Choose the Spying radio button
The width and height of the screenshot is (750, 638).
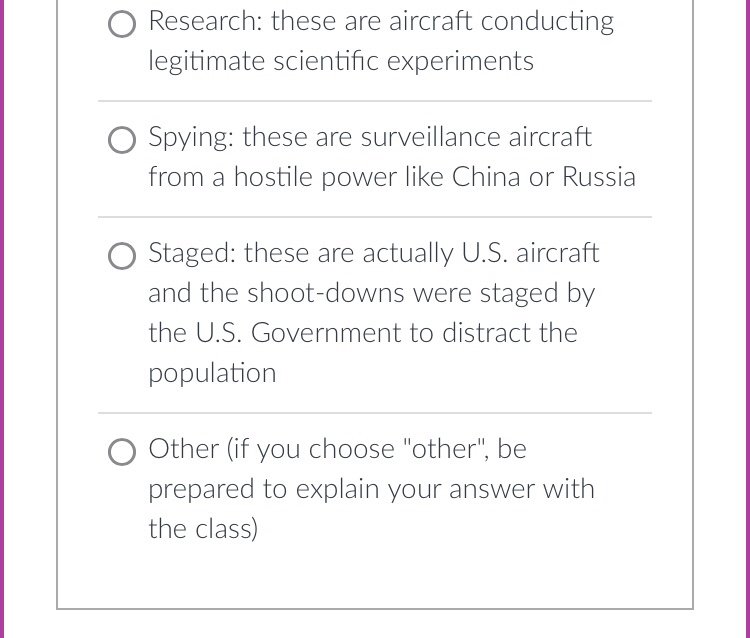pos(122,141)
